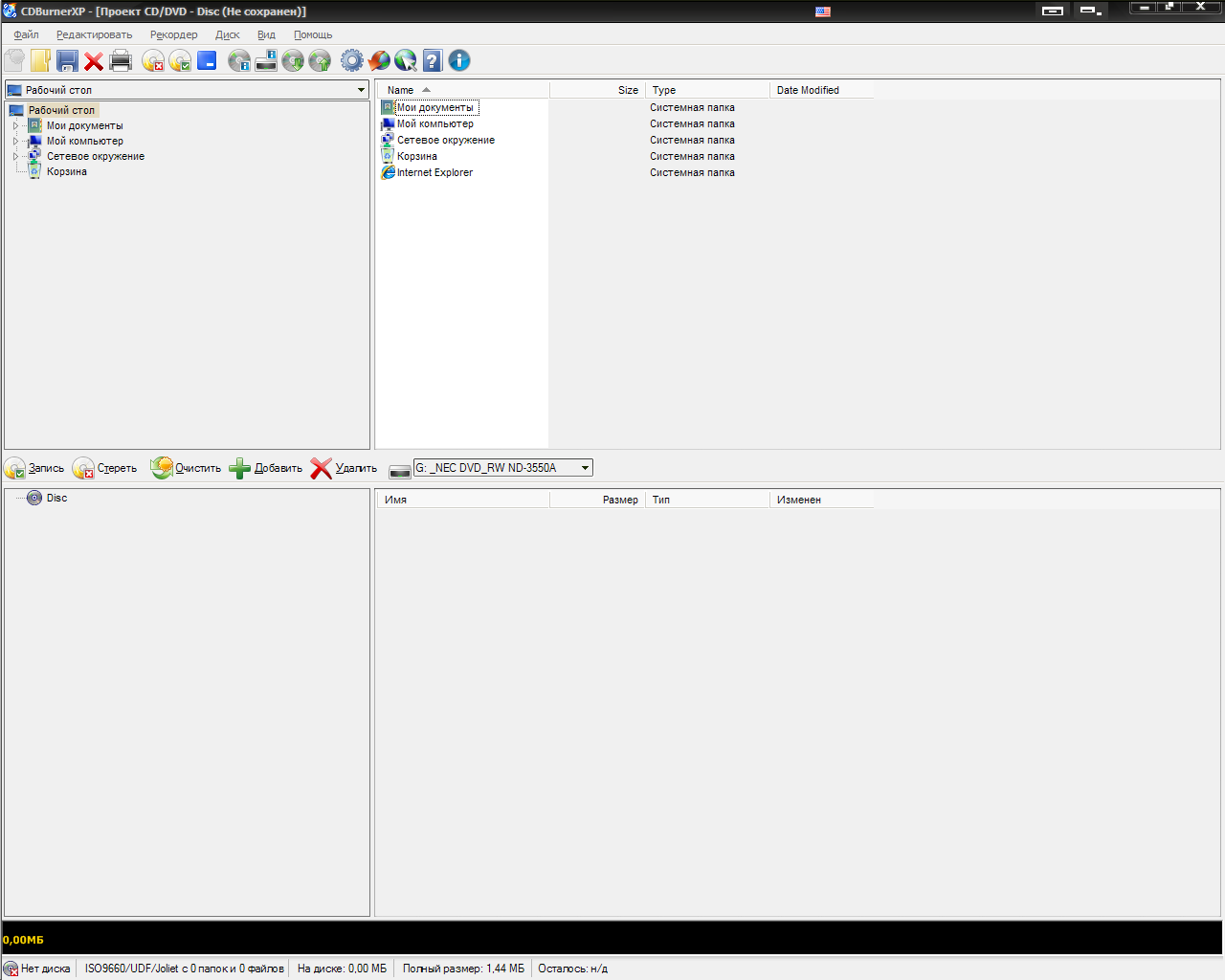Screen dimensions: 1225x980
Task: Select Мой компьютер in the file list
Action: [435, 123]
